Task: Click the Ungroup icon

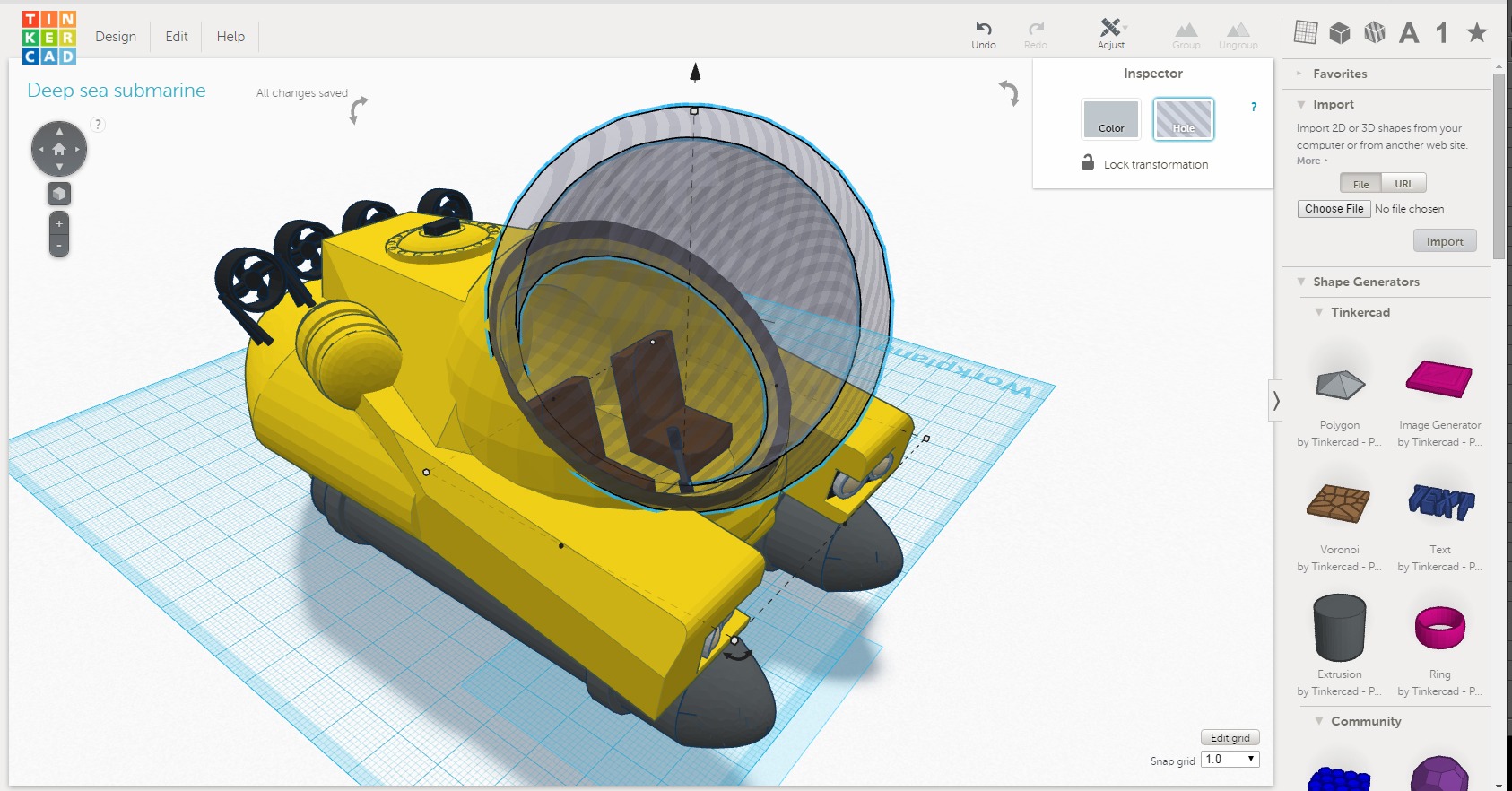Action: (1238, 30)
